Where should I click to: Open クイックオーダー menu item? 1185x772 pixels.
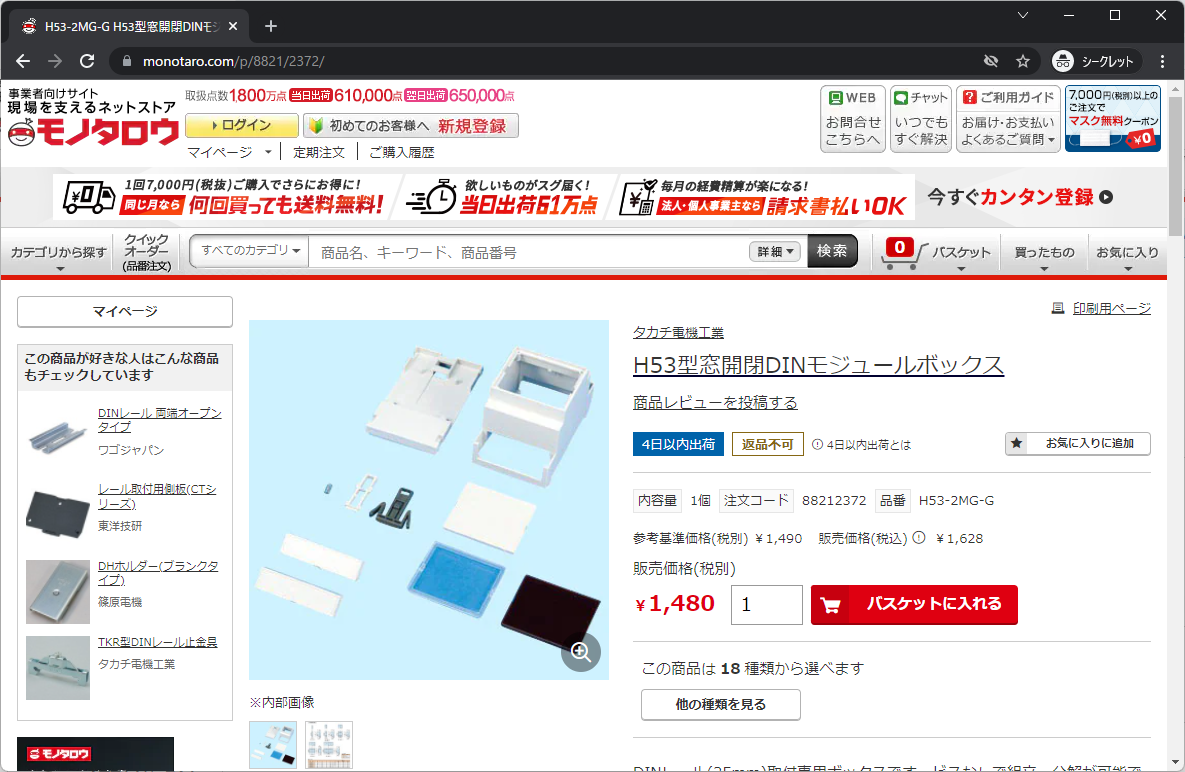click(x=147, y=252)
